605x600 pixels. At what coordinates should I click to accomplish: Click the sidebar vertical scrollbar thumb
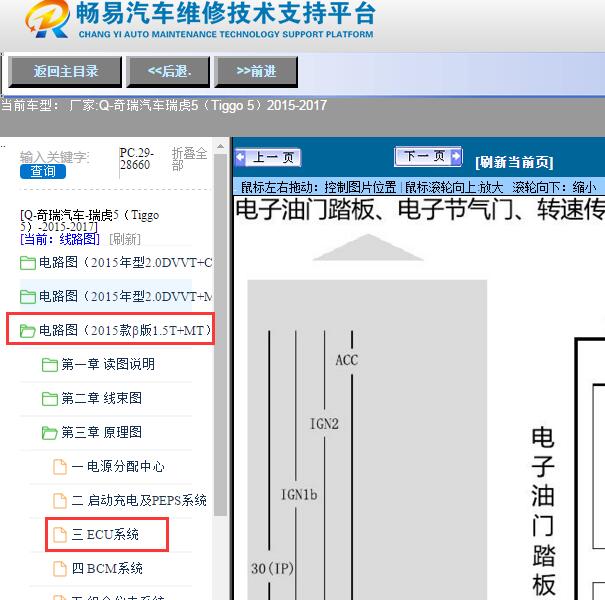220,335
